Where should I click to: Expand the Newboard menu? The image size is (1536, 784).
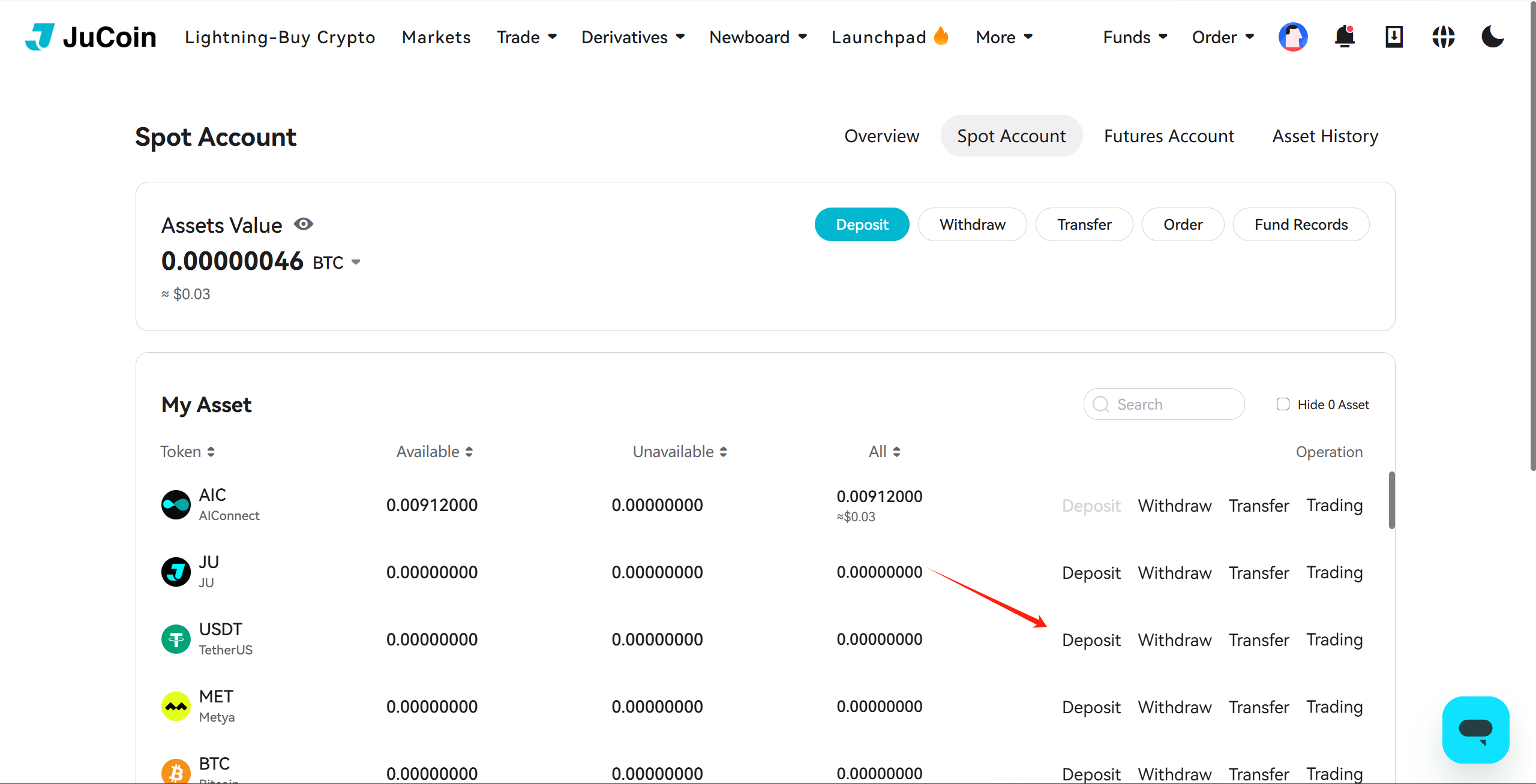tap(758, 37)
